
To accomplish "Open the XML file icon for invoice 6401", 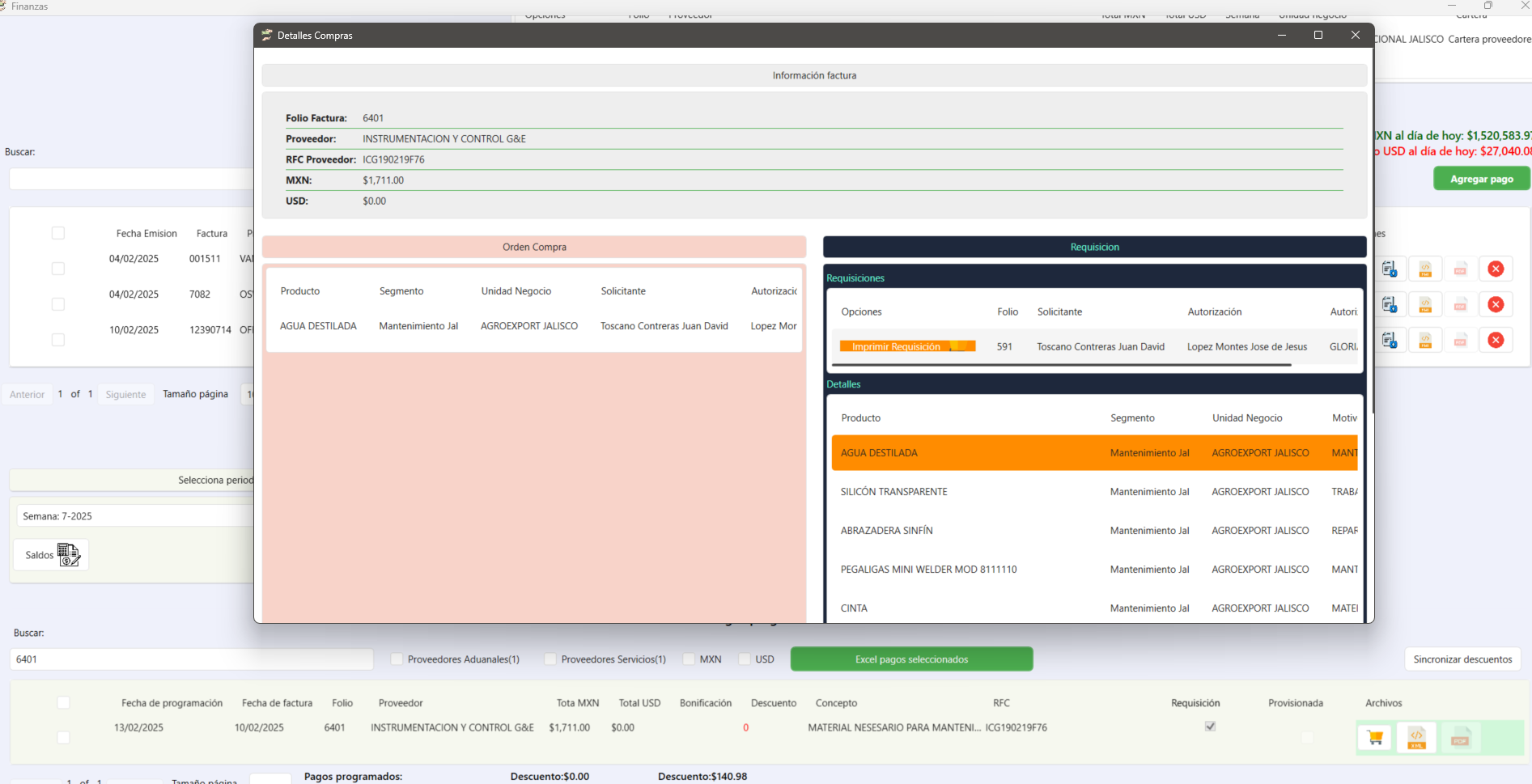I will (x=1416, y=738).
